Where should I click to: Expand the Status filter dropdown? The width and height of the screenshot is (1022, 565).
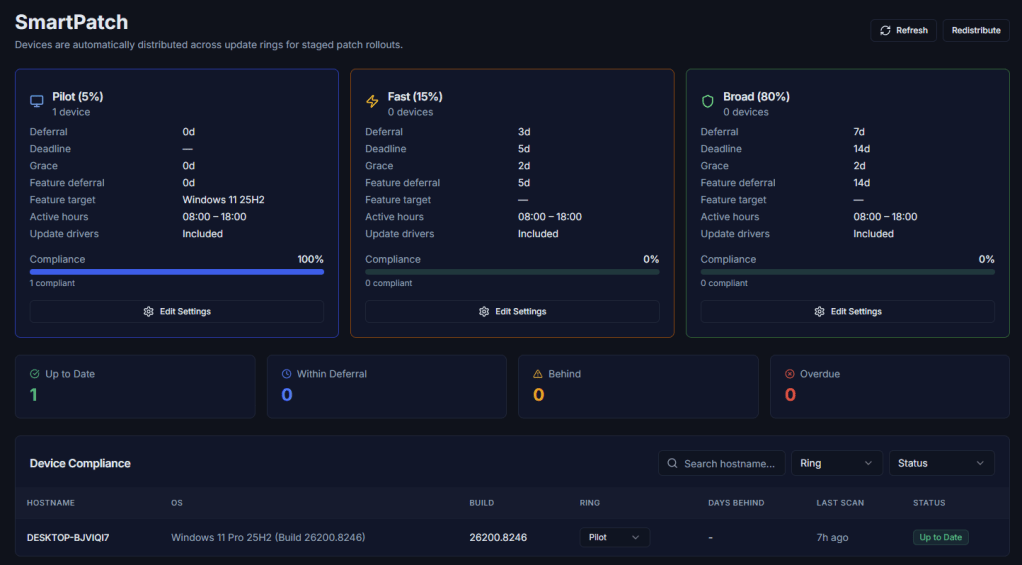pos(942,463)
